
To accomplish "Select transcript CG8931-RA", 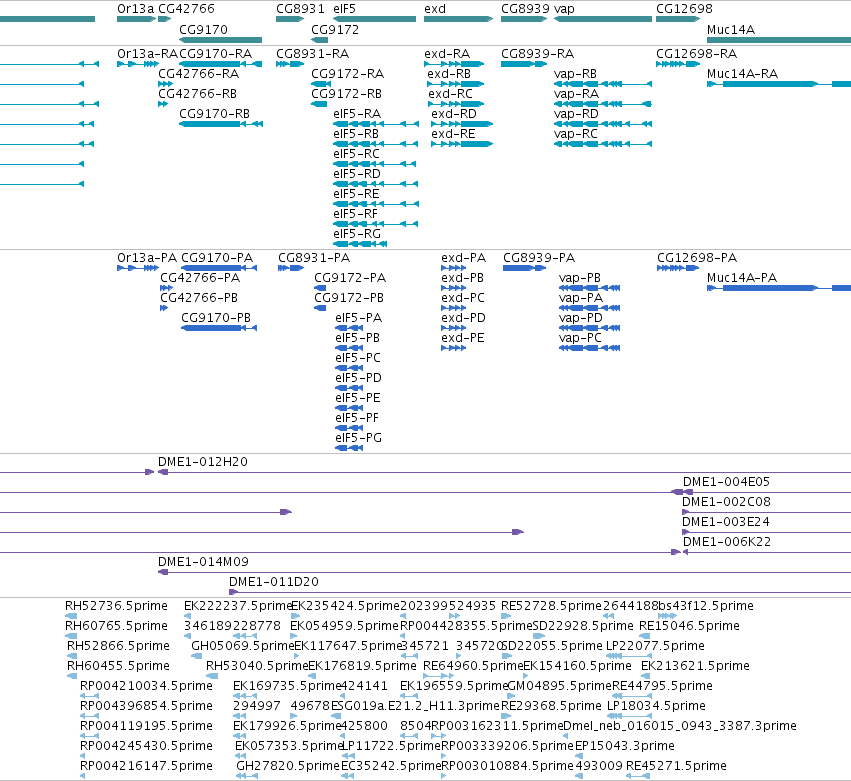I will coord(290,64).
